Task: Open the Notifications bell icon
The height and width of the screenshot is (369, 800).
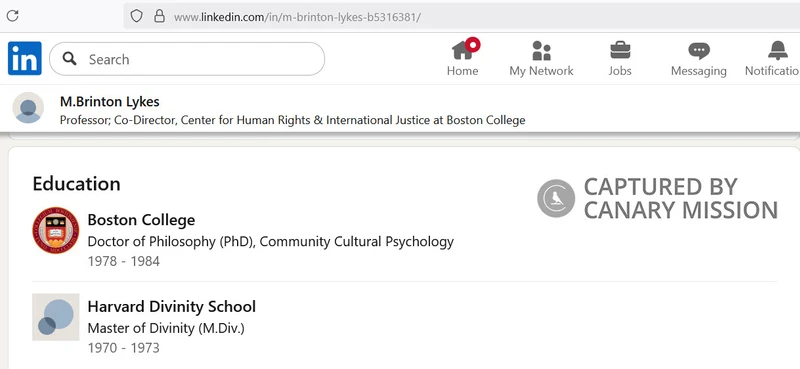Action: [x=778, y=51]
